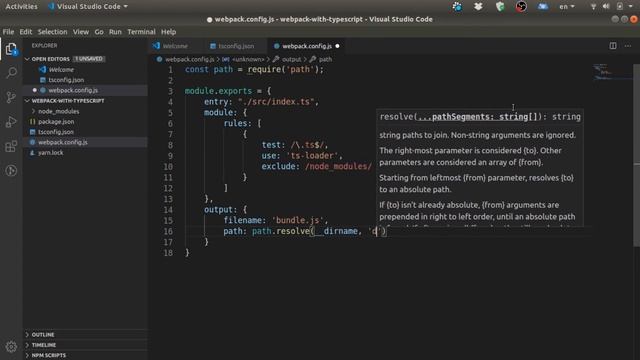Place cursor on 'bundle.js' filename string
This screenshot has width=640, height=360.
pyautogui.click(x=298, y=220)
